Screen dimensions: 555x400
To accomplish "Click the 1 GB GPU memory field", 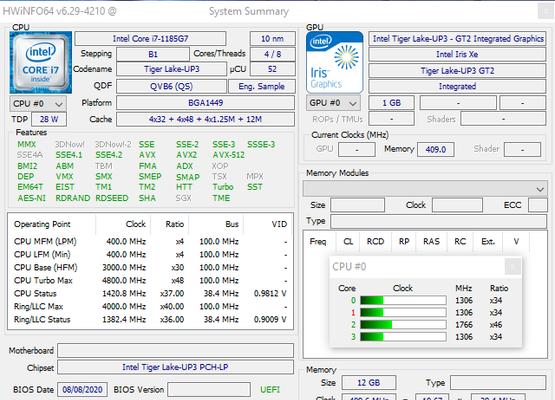I will pos(391,103).
